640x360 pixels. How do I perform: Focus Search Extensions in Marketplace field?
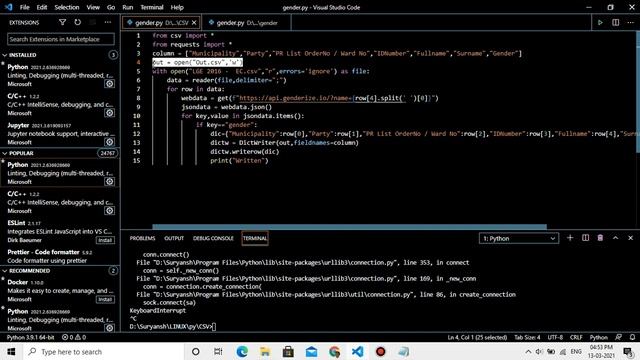pos(61,39)
